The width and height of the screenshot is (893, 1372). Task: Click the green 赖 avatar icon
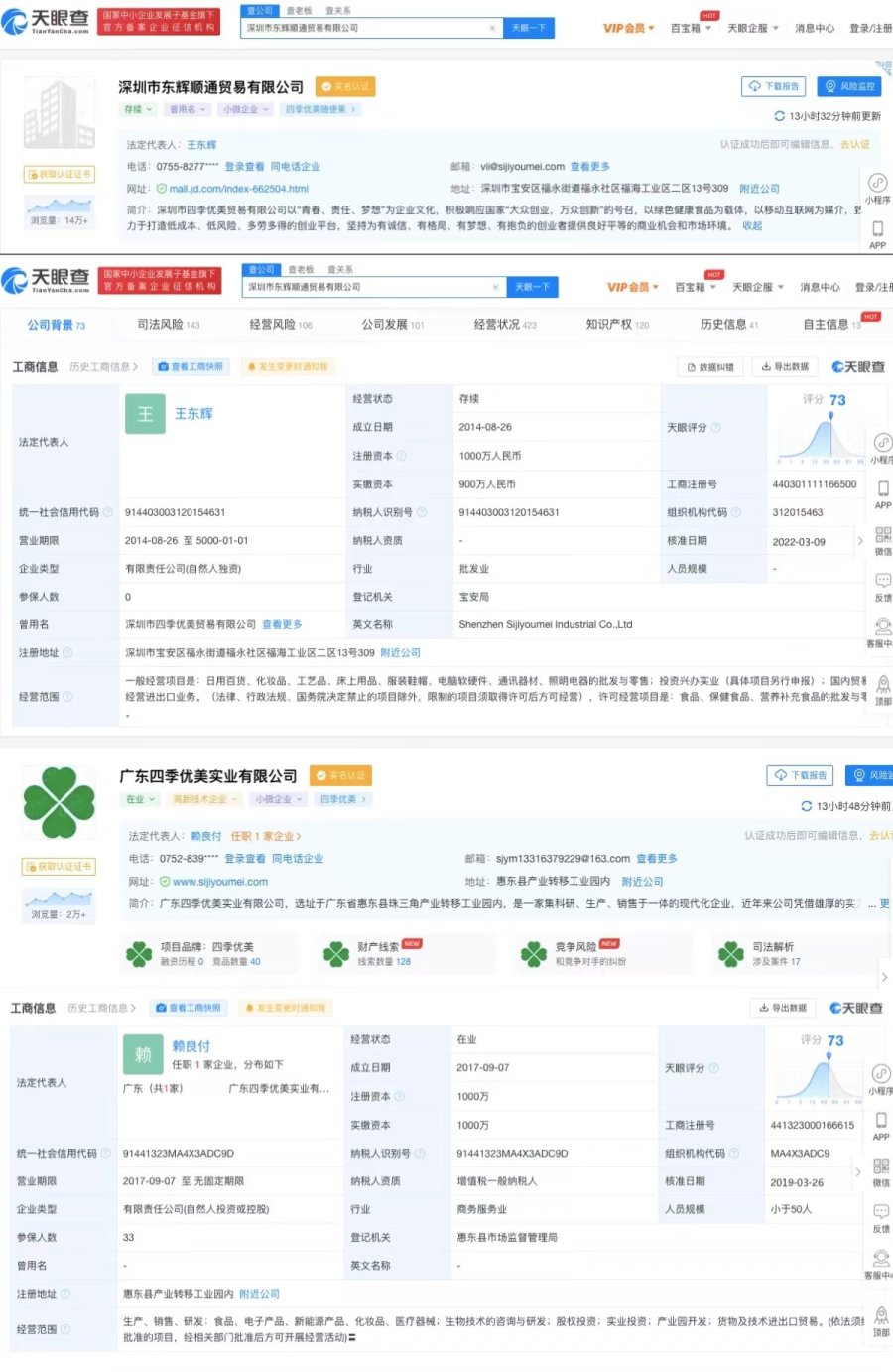(x=143, y=1054)
